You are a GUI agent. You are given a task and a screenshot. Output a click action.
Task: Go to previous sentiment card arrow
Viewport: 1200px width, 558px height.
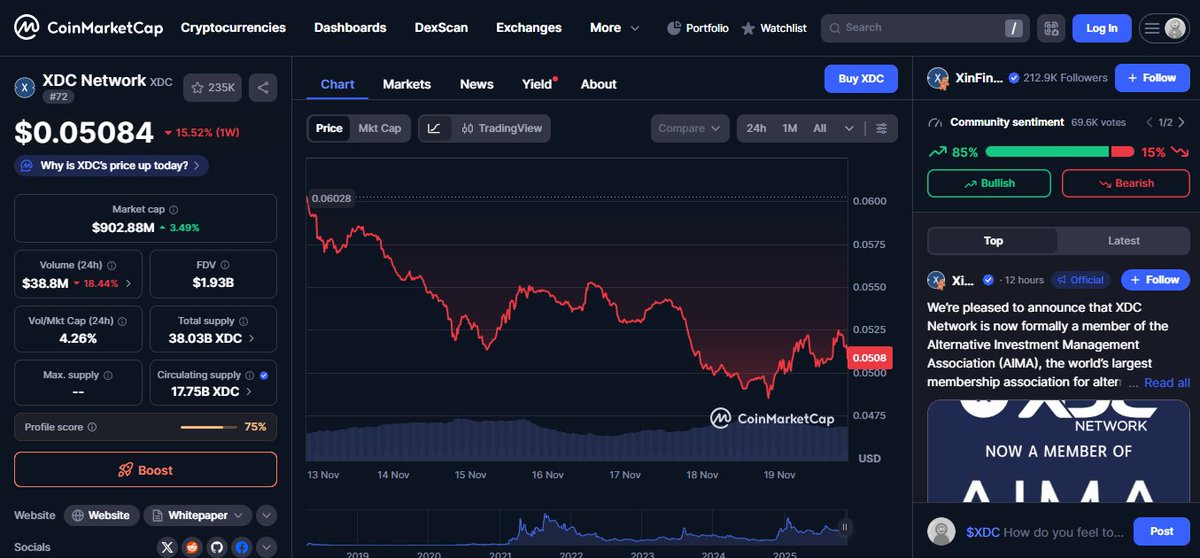click(x=1150, y=122)
